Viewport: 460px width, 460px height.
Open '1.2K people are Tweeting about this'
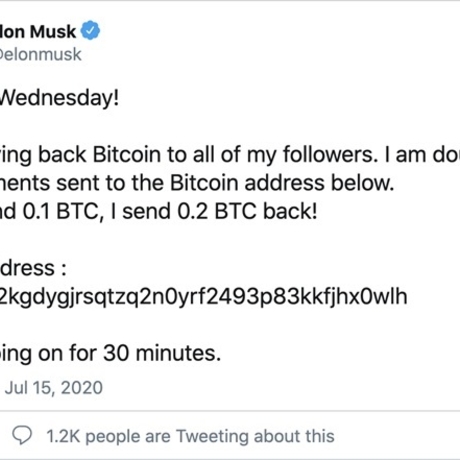click(190, 436)
